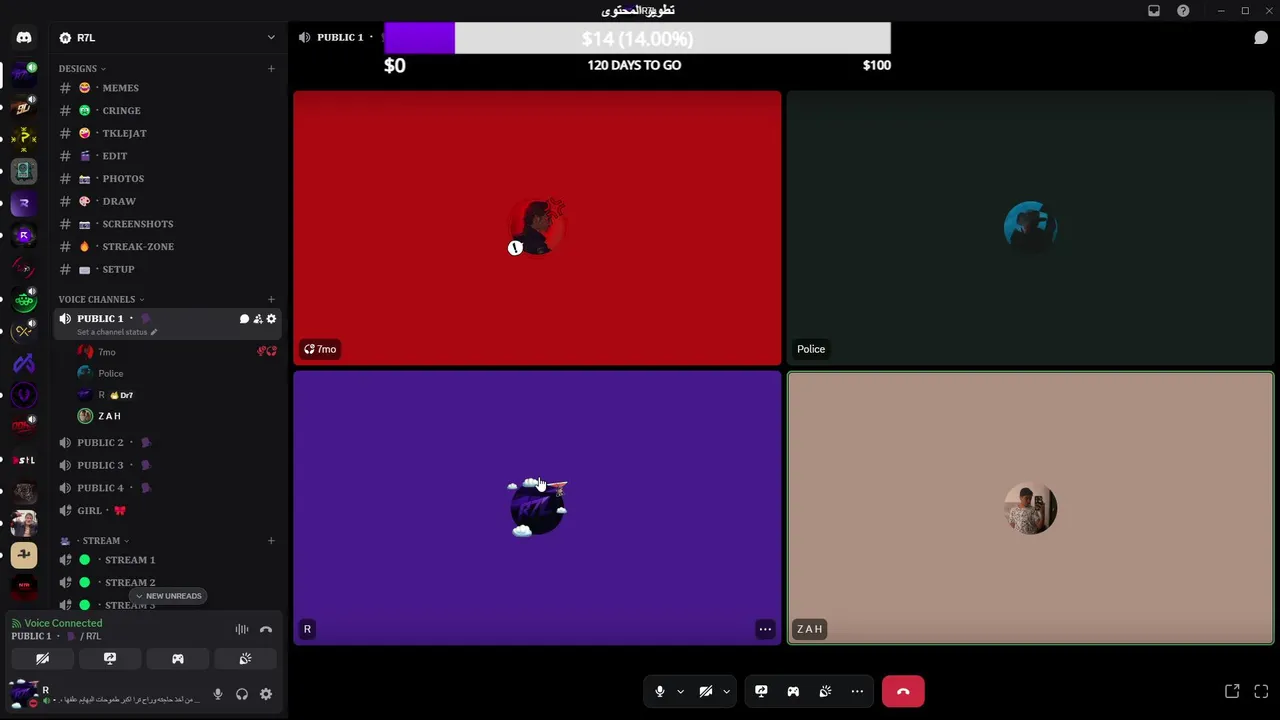Image resolution: width=1280 pixels, height=720 pixels.
Task: Create channel in VOICE CHANNELS category
Action: click(x=271, y=299)
